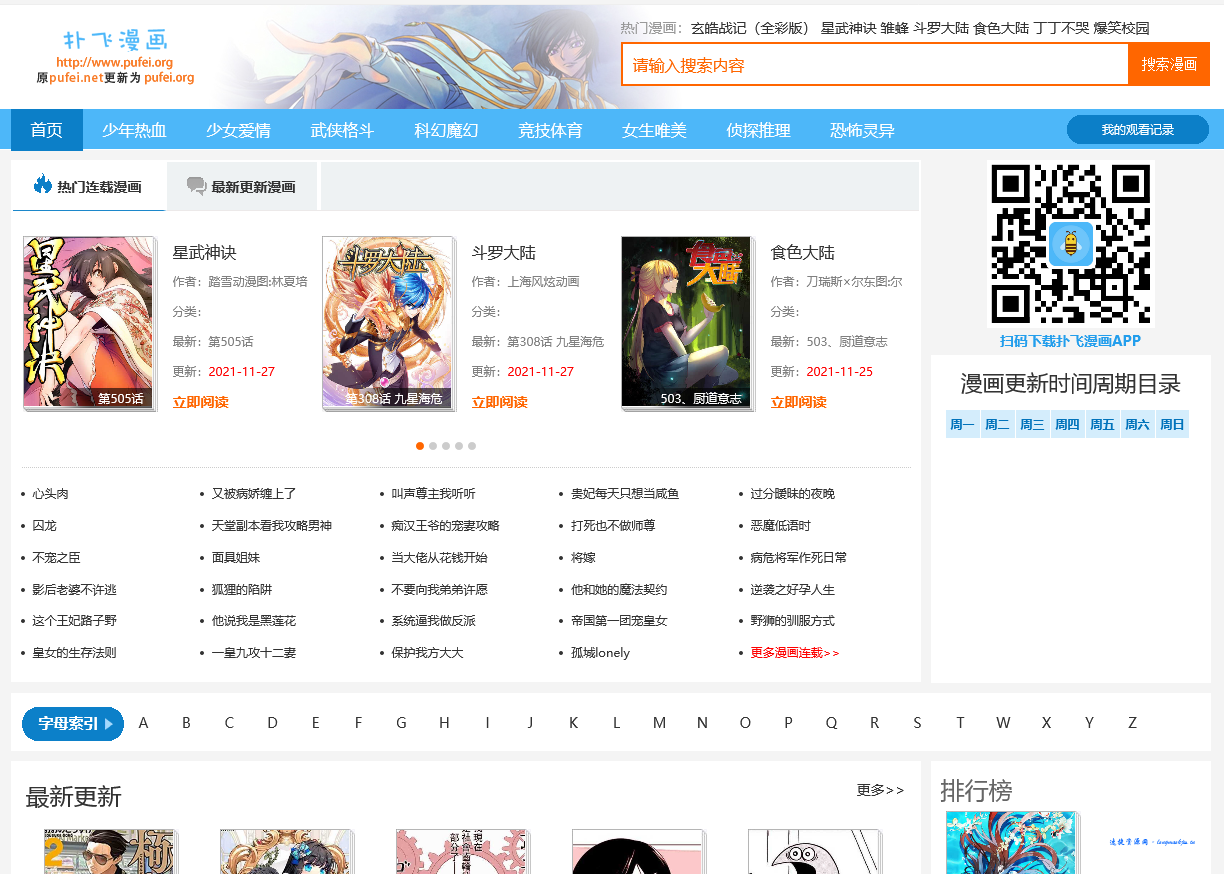The height and width of the screenshot is (874, 1224).
Task: Open manga 又被病娇缠上了
Action: (x=254, y=494)
